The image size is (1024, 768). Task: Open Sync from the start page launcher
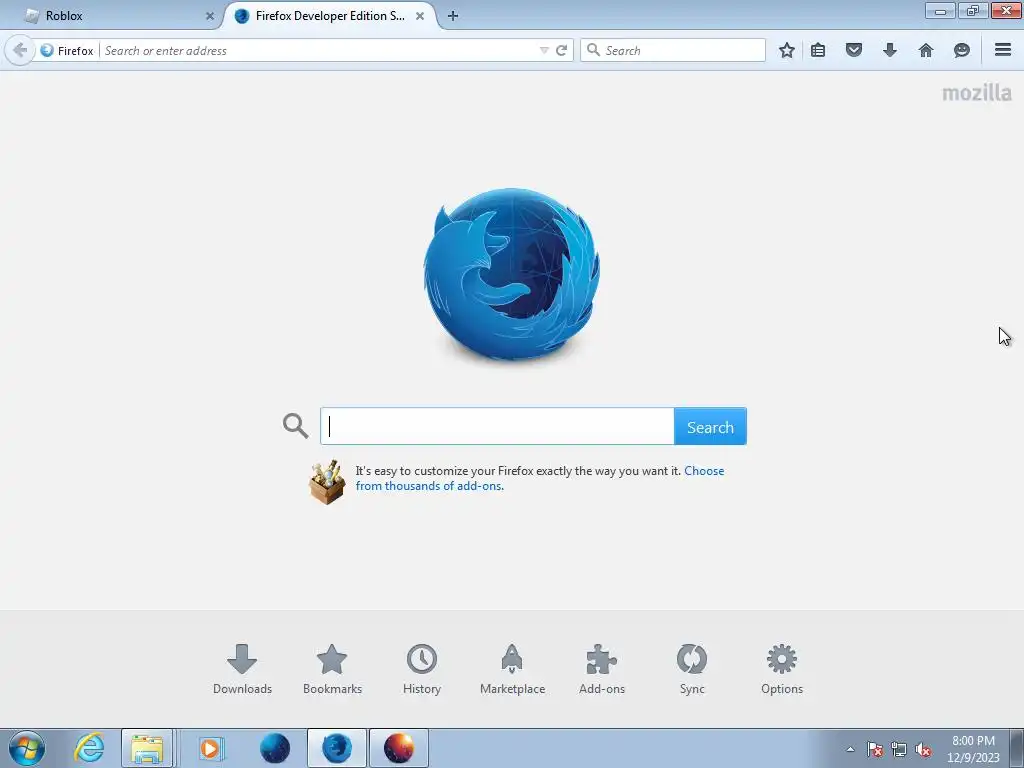click(x=692, y=669)
